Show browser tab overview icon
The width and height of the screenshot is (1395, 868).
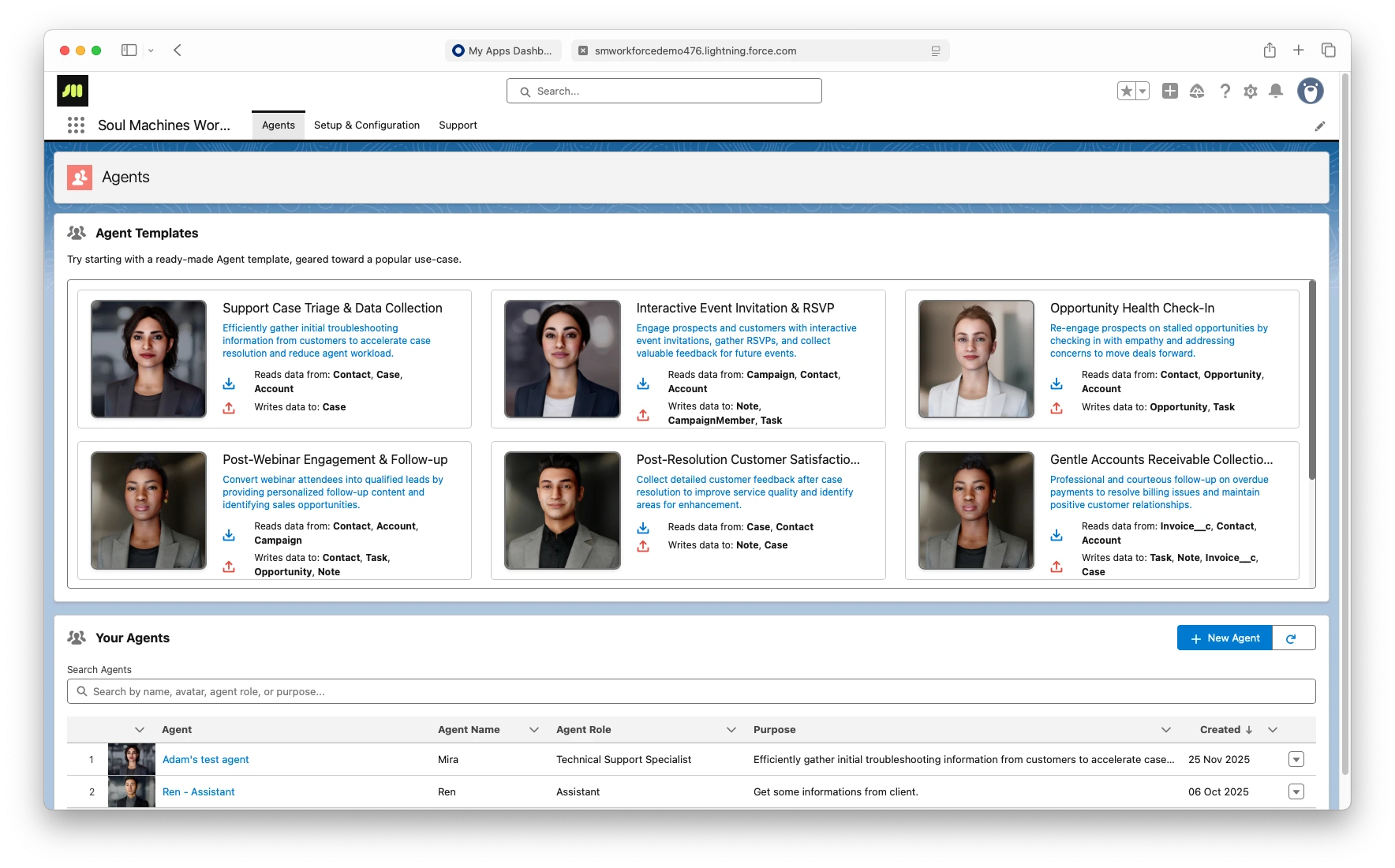(x=1329, y=51)
